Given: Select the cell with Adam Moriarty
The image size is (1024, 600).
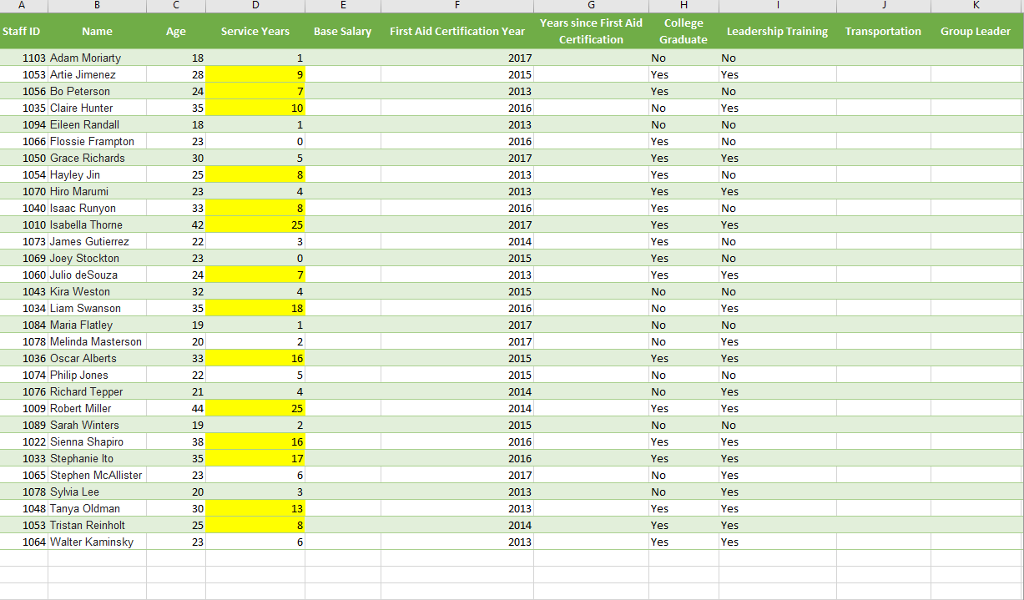Looking at the screenshot, I should (x=97, y=58).
